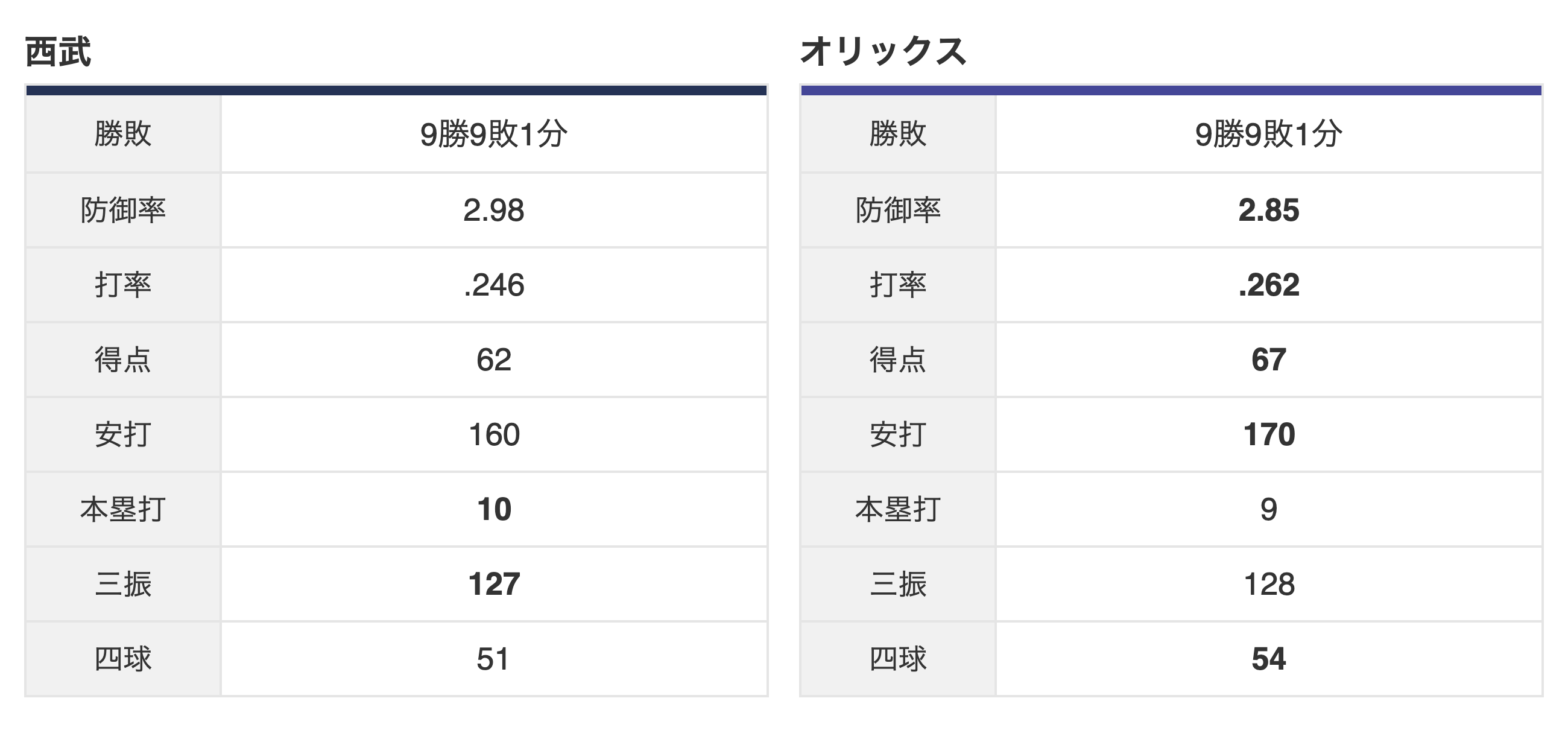The image size is (1568, 742).
Task: Click the 西武 team heading
Action: (58, 52)
